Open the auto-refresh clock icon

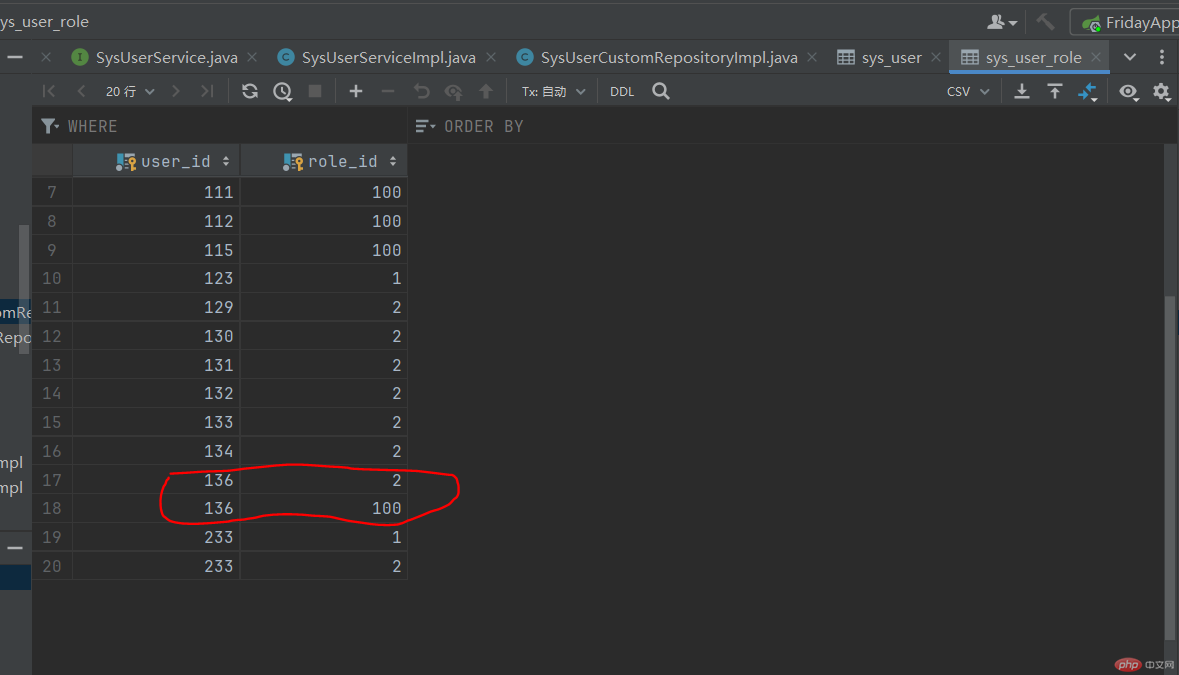pos(283,92)
